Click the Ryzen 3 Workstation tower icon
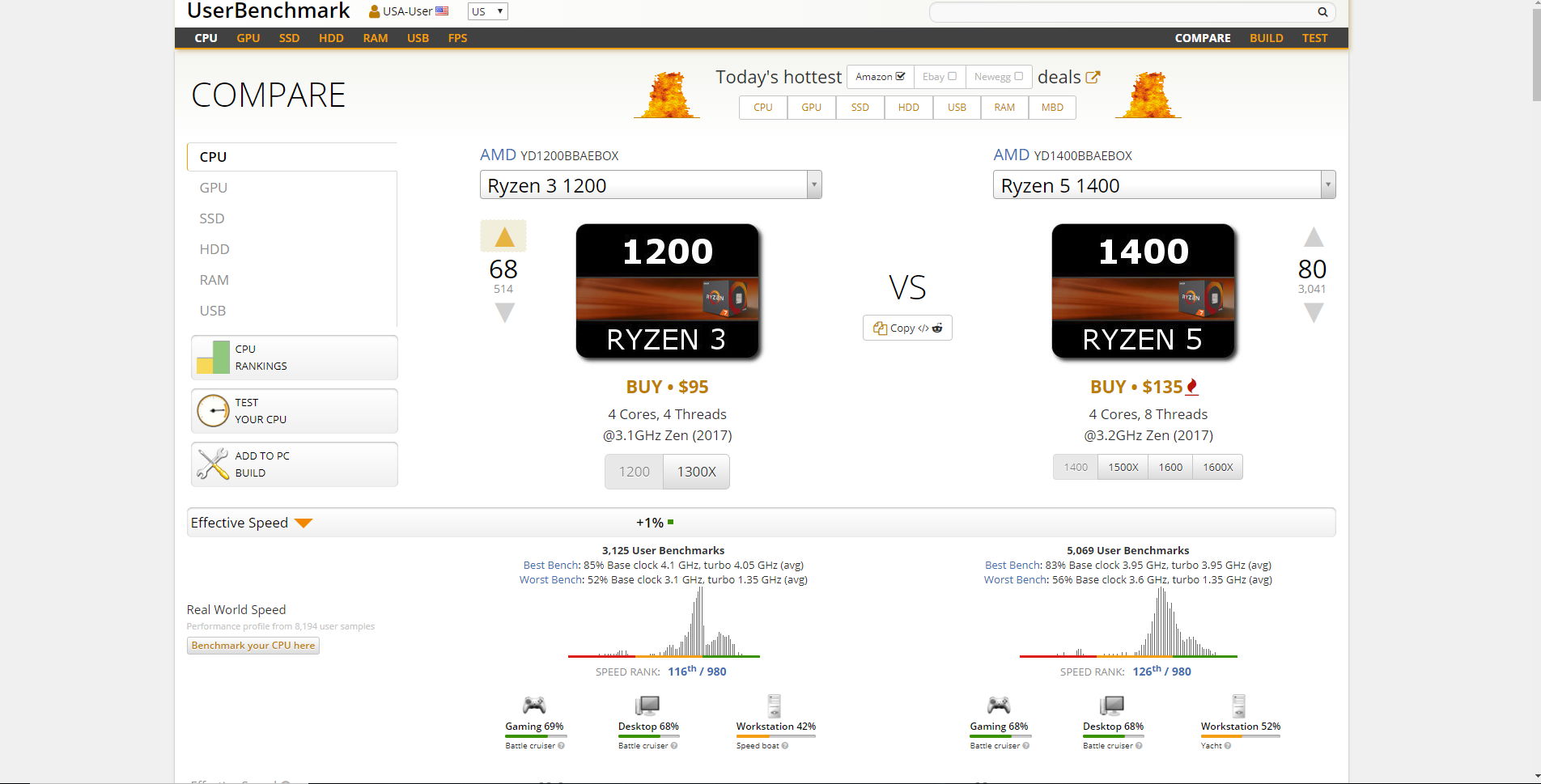The image size is (1541, 784). pos(775,706)
